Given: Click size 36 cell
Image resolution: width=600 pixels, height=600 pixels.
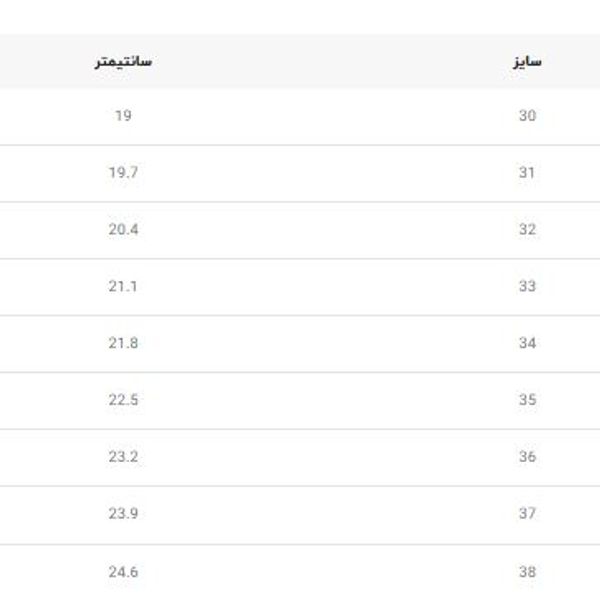Looking at the screenshot, I should point(527,458).
